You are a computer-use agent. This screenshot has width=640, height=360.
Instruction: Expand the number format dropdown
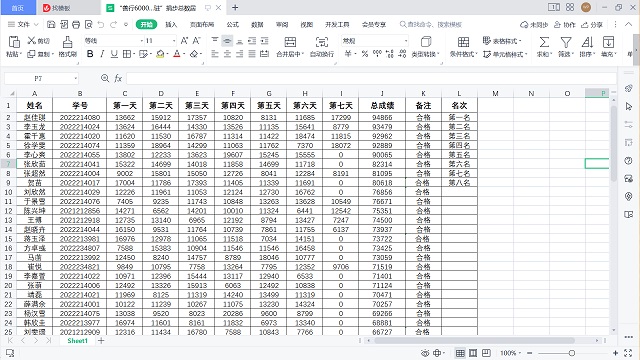[406, 41]
